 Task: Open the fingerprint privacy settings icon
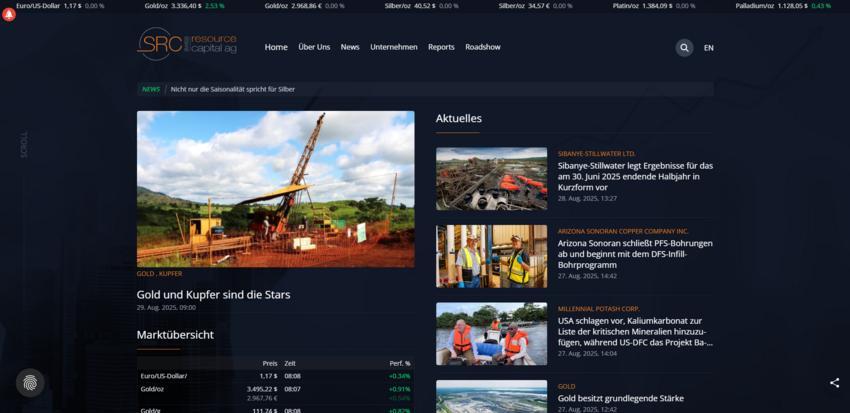click(x=30, y=383)
